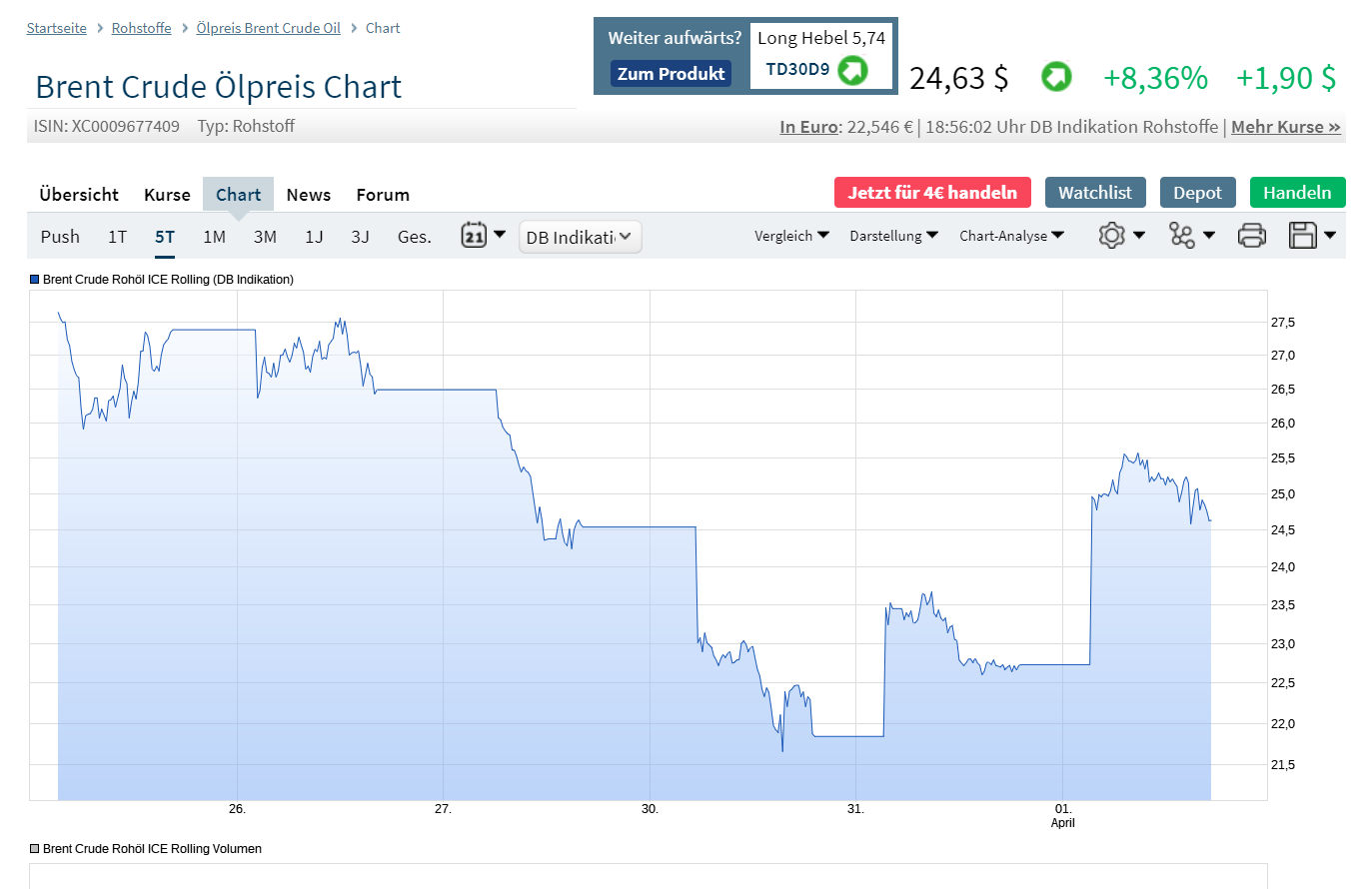Open the calendar date picker icon
Viewport: 1372px width, 889px height.
coord(472,234)
